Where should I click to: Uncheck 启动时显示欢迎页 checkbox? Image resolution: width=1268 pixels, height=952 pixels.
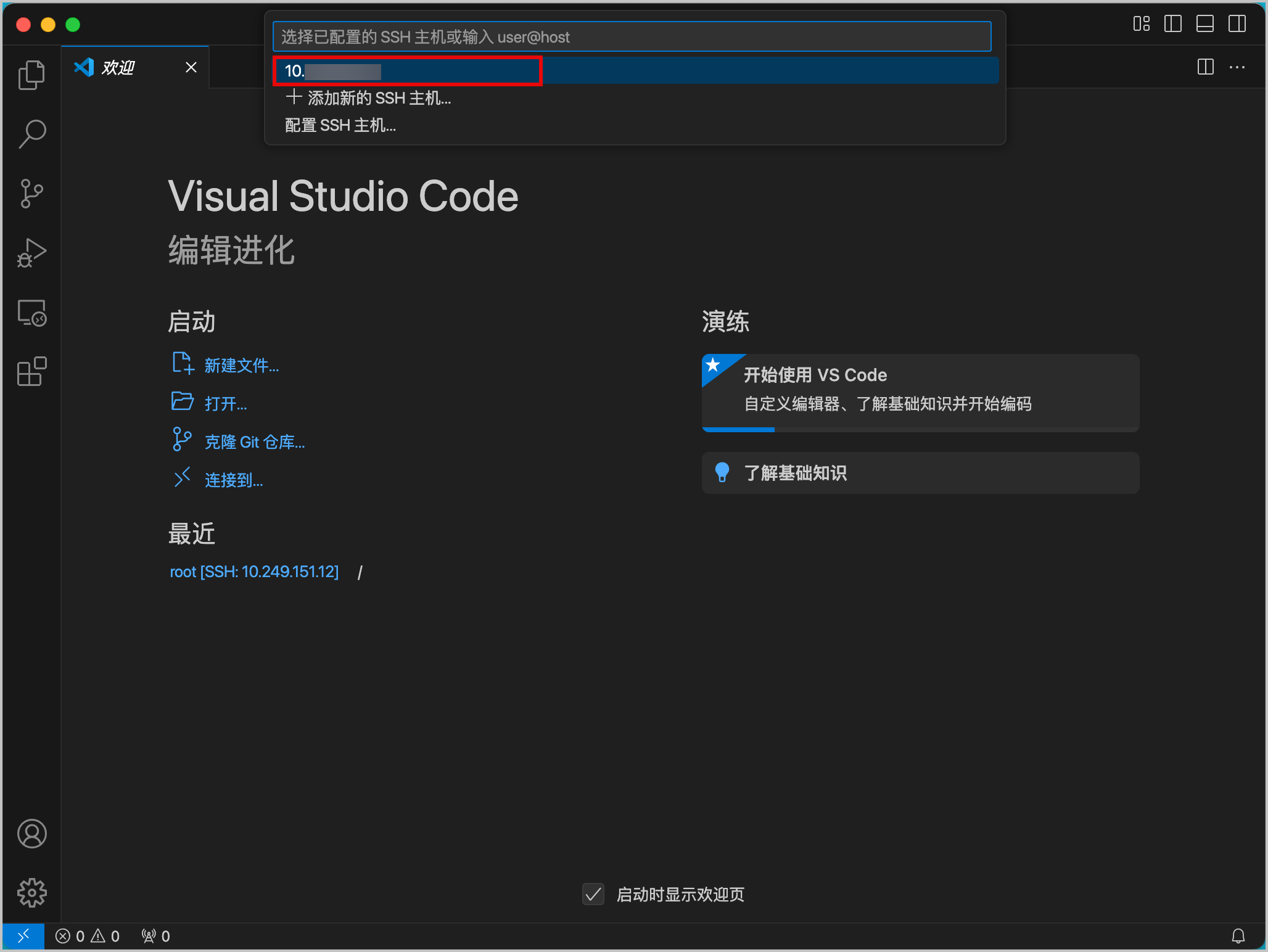(593, 894)
